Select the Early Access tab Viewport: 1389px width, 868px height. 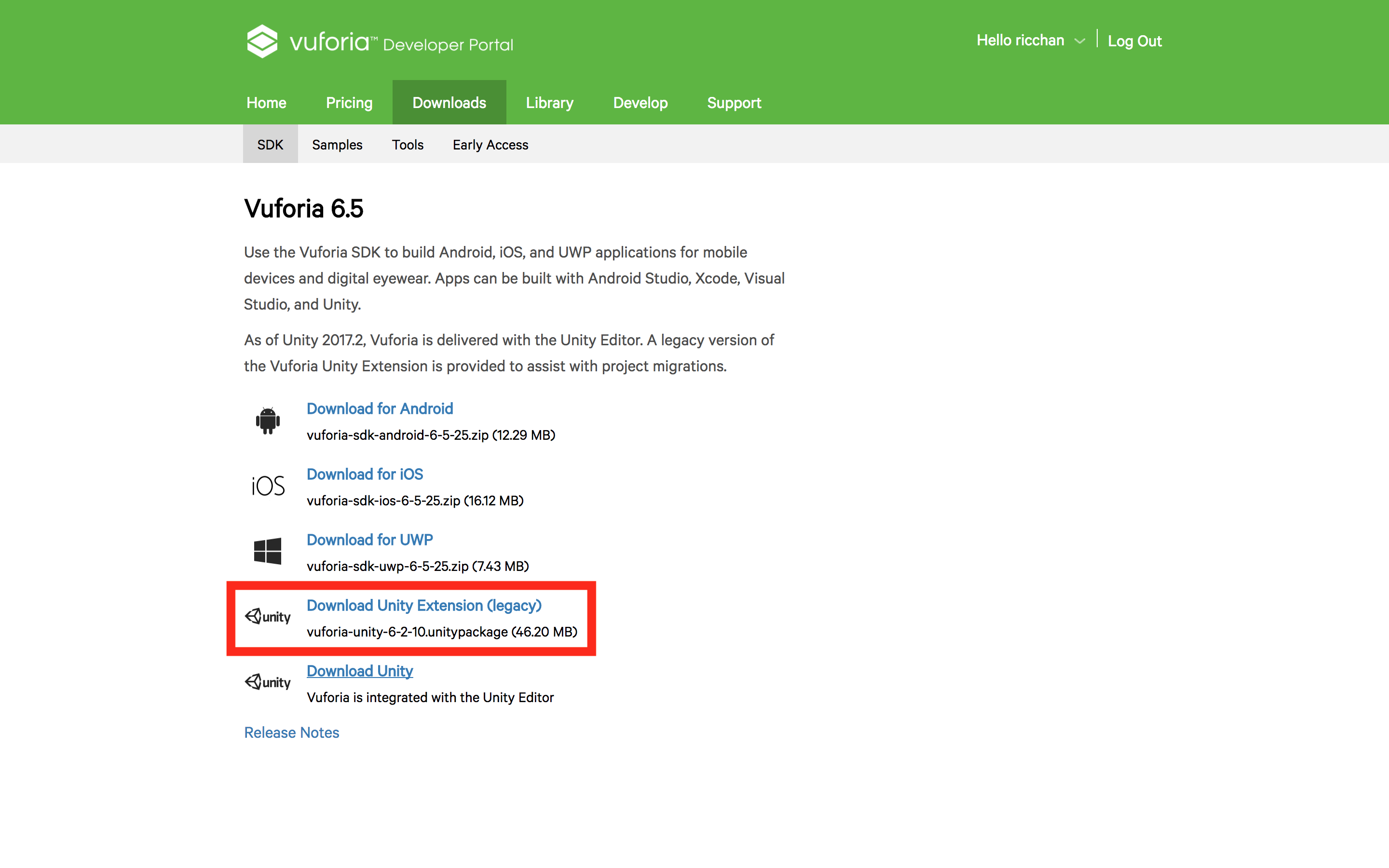[x=489, y=144]
